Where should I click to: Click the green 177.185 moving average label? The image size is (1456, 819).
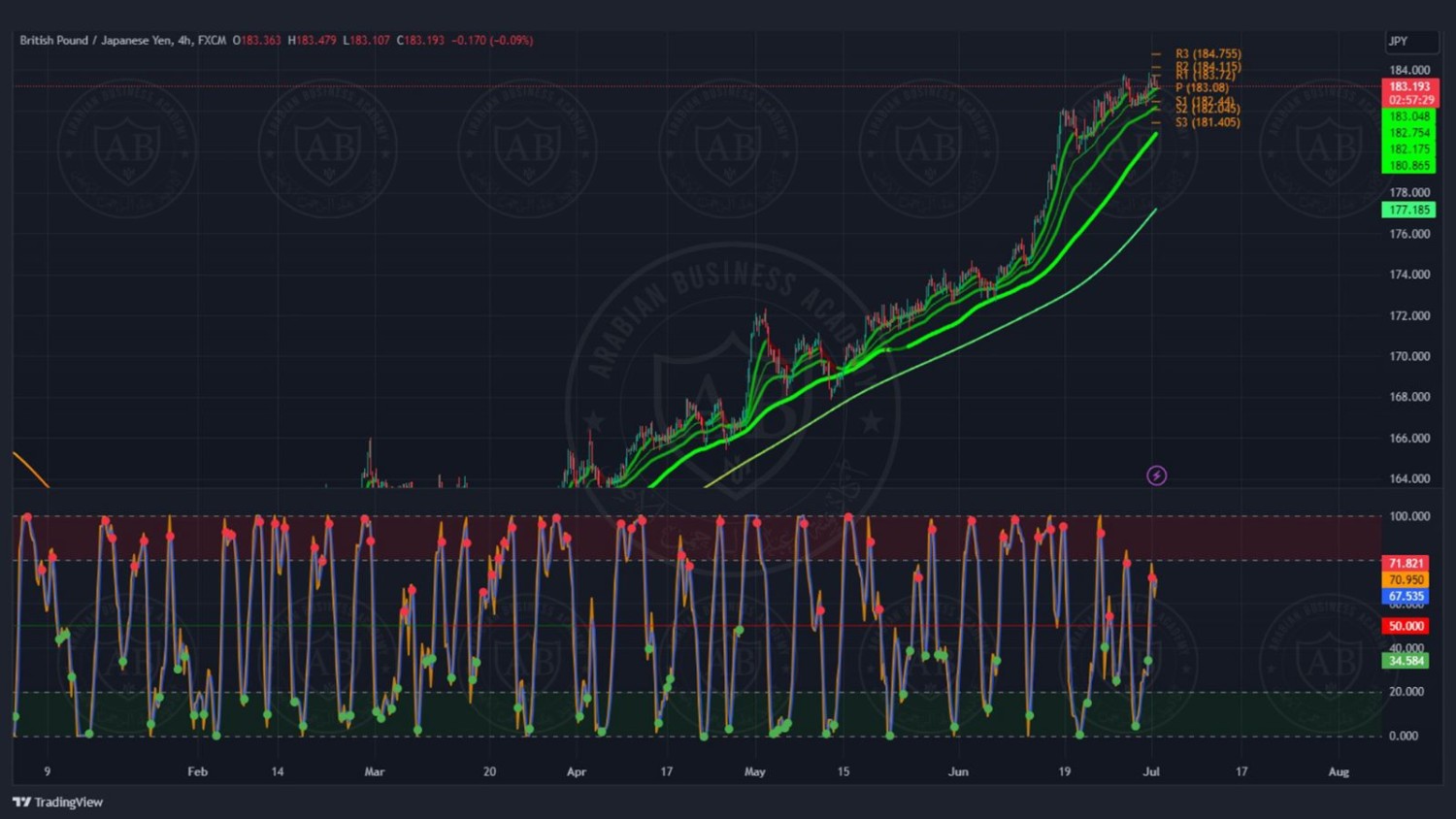tap(1408, 210)
